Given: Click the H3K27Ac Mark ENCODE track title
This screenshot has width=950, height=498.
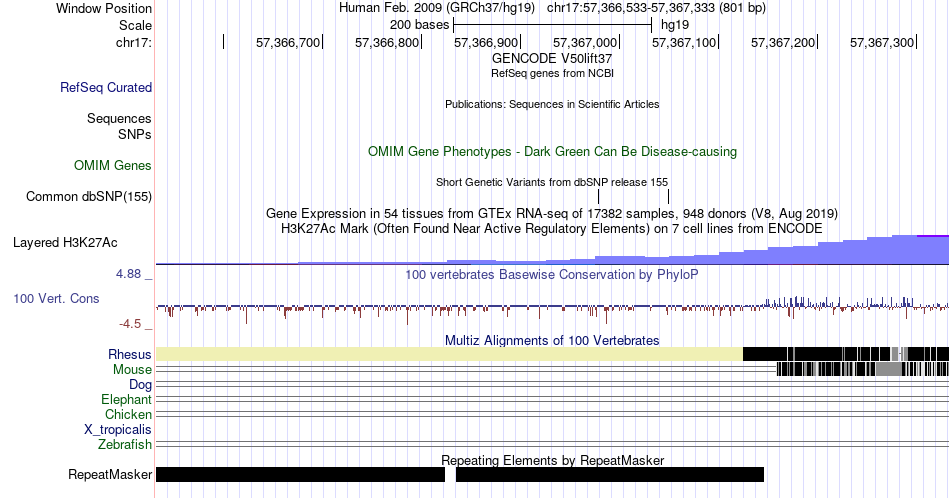Looking at the screenshot, I should [x=552, y=228].
